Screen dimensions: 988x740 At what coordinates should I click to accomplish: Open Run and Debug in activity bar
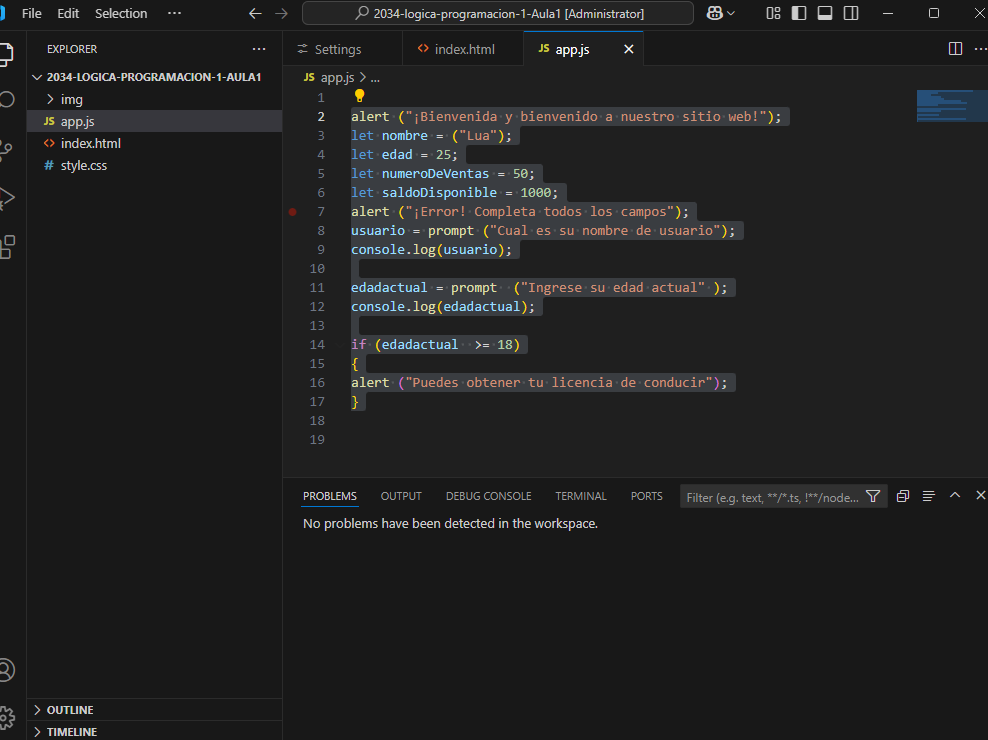tap(7, 198)
